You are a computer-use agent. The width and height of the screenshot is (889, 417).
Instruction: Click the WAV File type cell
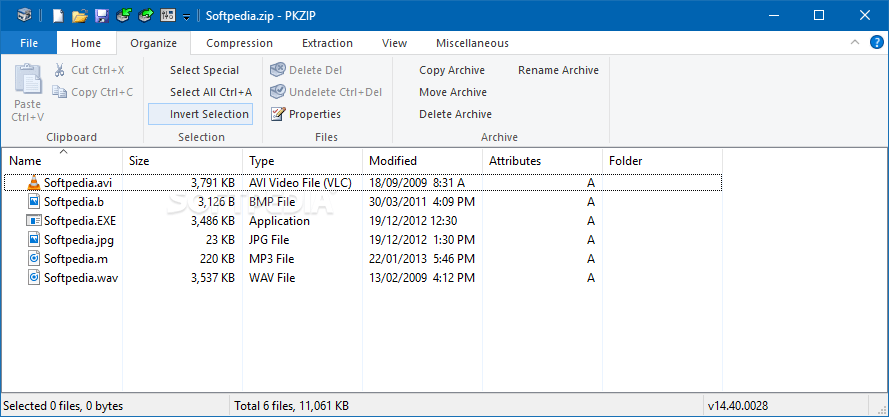(272, 278)
